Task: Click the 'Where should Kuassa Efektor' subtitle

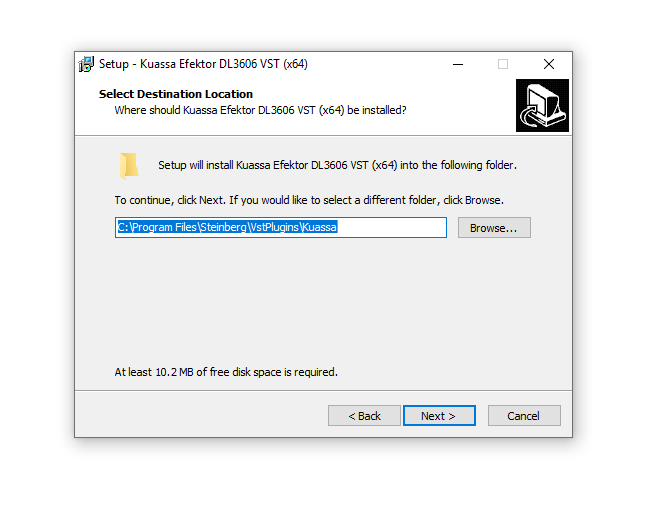Action: 260,110
